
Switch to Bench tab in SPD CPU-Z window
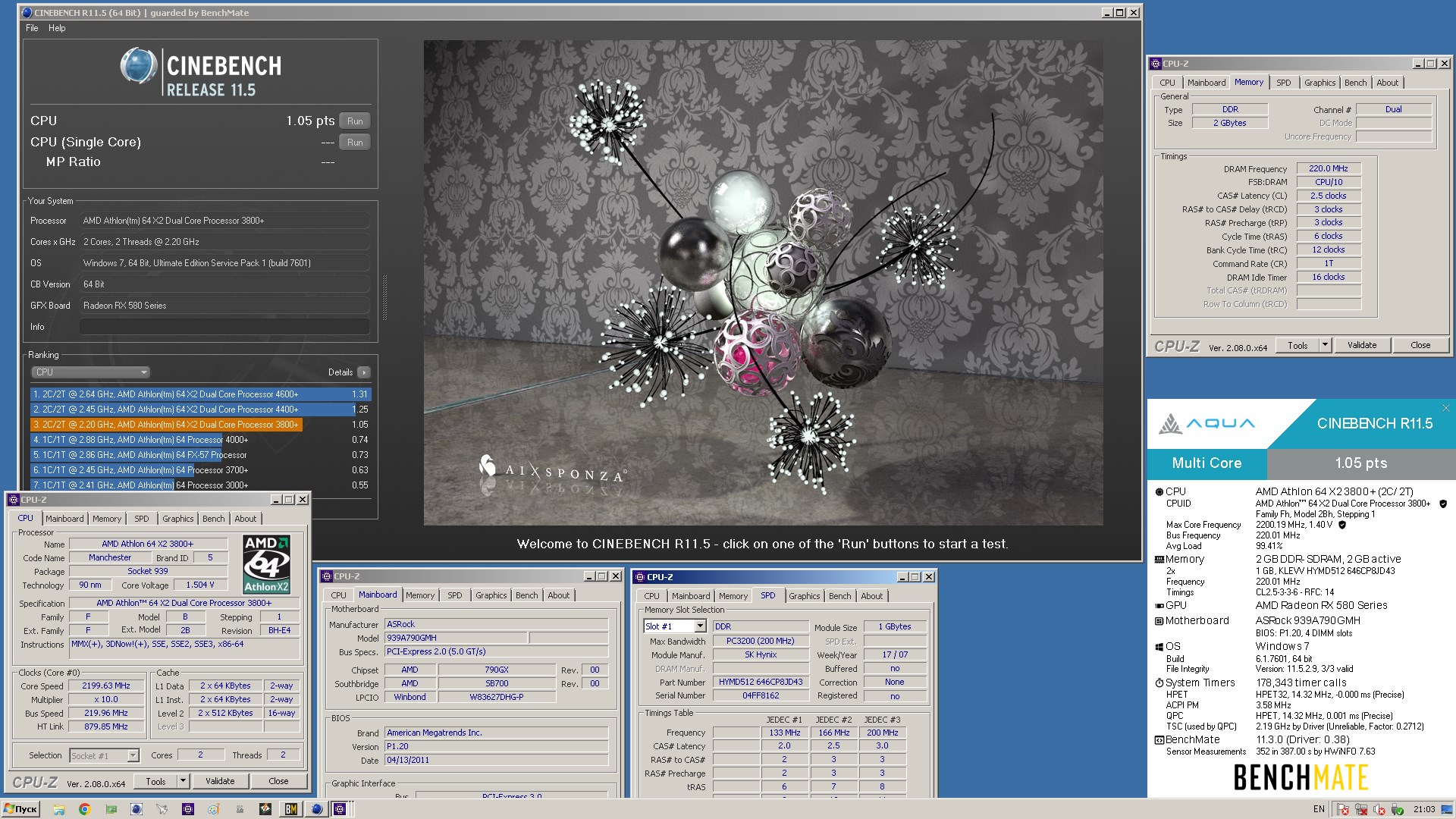tap(839, 596)
